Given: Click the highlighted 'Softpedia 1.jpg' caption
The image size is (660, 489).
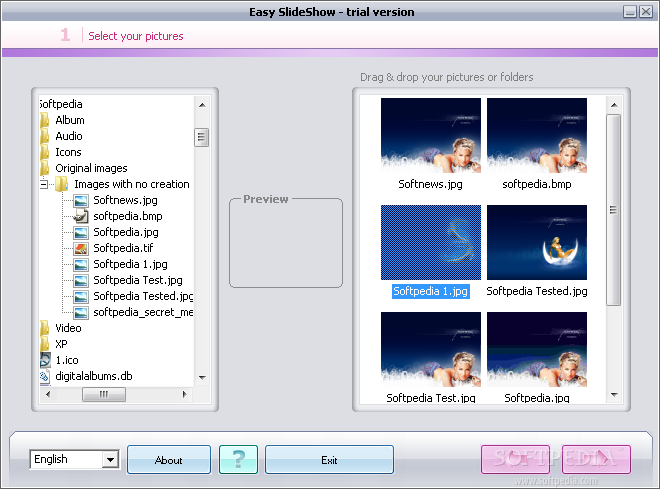Looking at the screenshot, I should tap(431, 291).
